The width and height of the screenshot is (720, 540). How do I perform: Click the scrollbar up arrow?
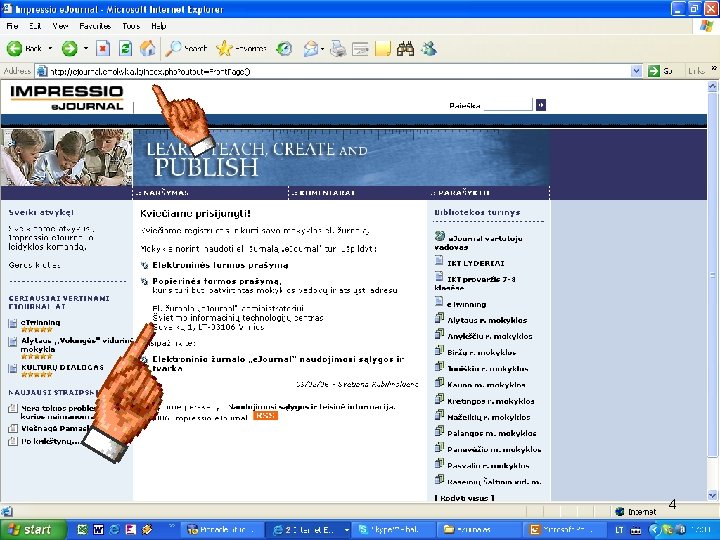[712, 86]
